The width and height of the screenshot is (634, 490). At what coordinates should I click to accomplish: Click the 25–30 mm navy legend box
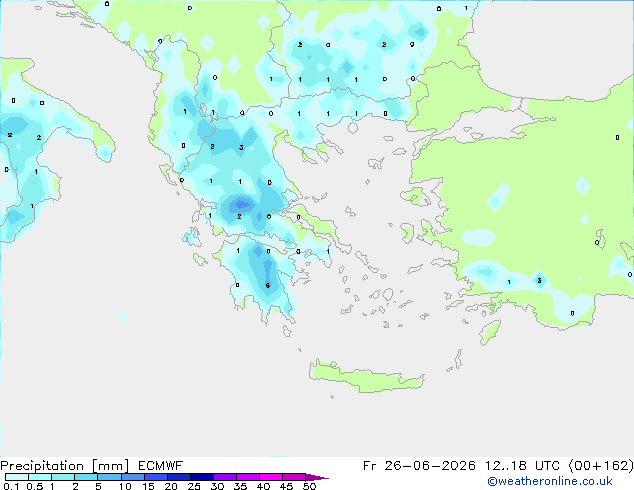(x=202, y=477)
